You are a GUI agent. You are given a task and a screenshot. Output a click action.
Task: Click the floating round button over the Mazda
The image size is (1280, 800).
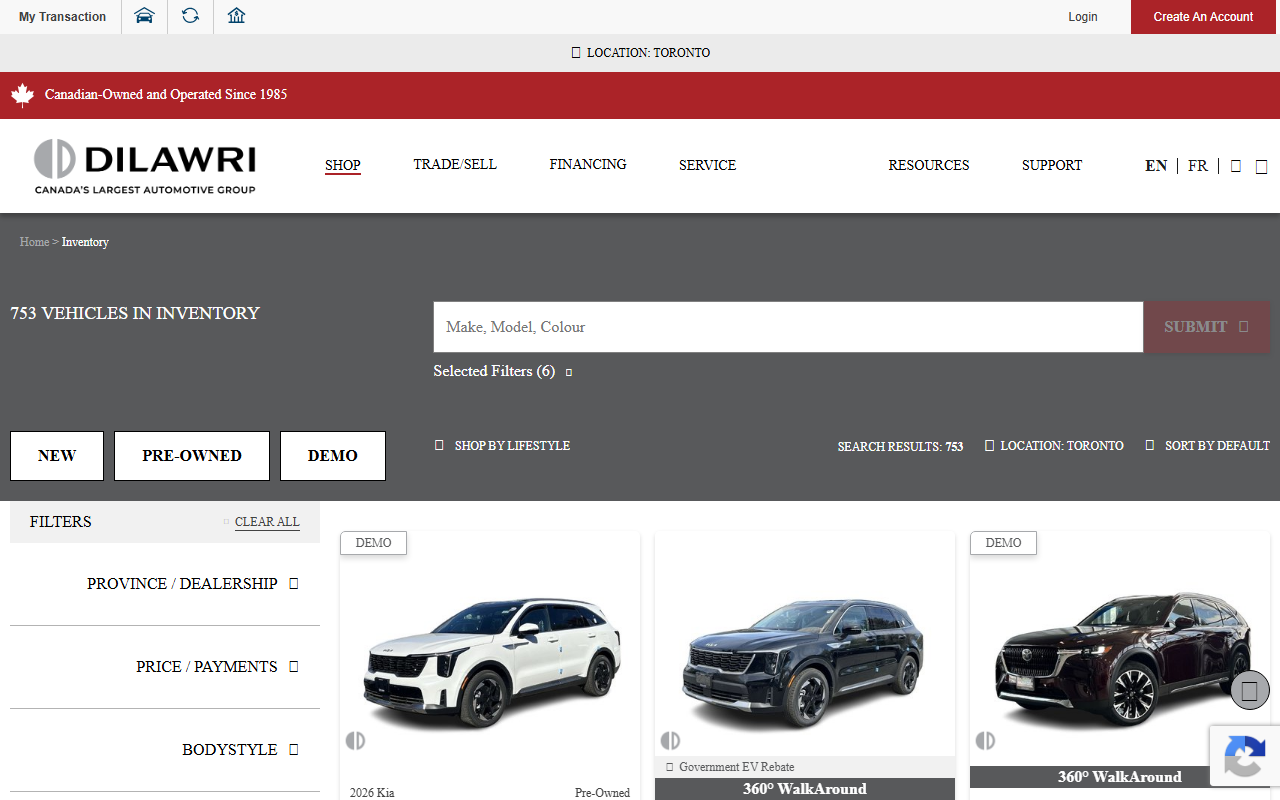pos(1249,690)
